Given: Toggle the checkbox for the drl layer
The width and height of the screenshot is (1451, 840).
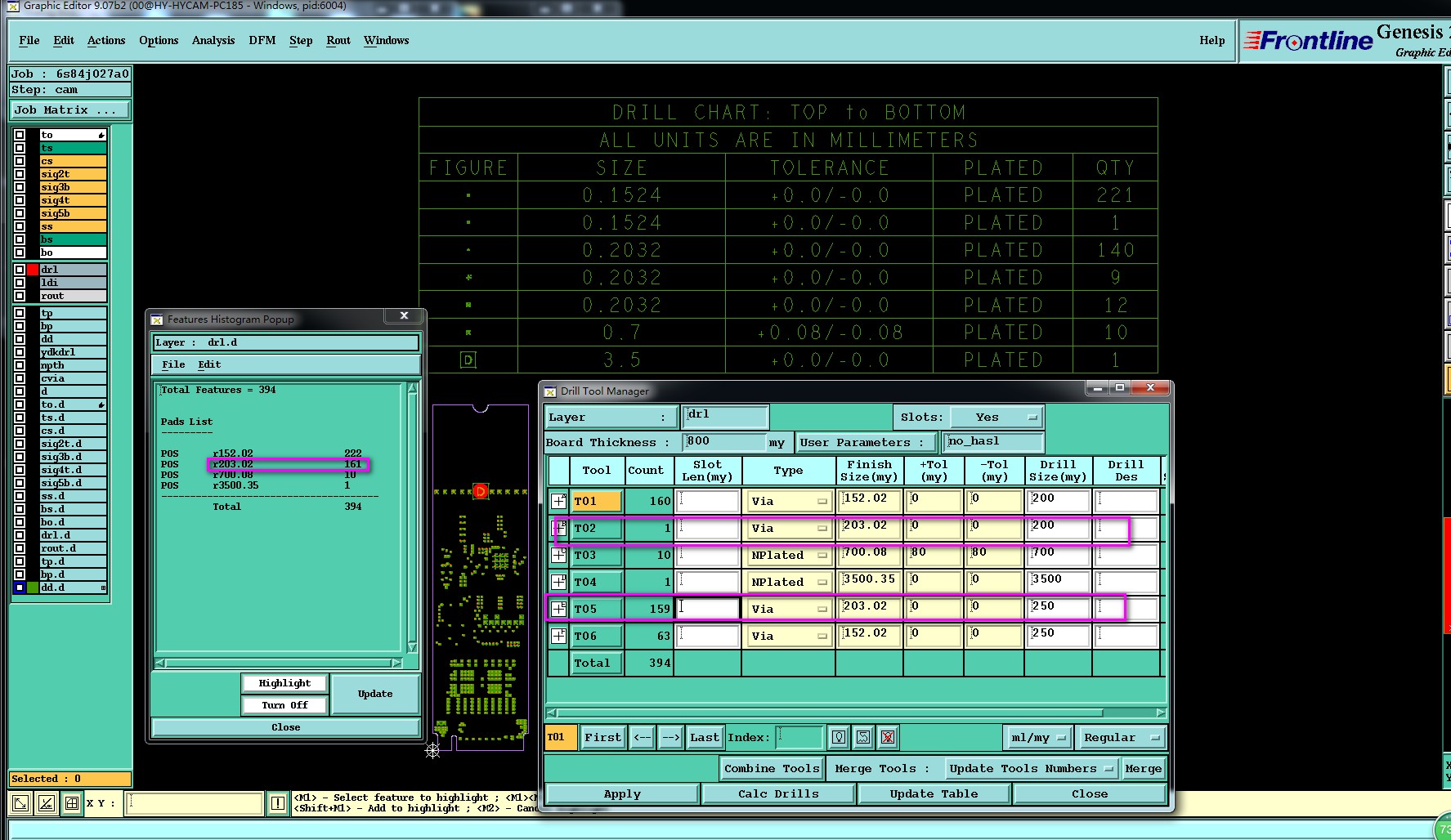Looking at the screenshot, I should pyautogui.click(x=20, y=270).
